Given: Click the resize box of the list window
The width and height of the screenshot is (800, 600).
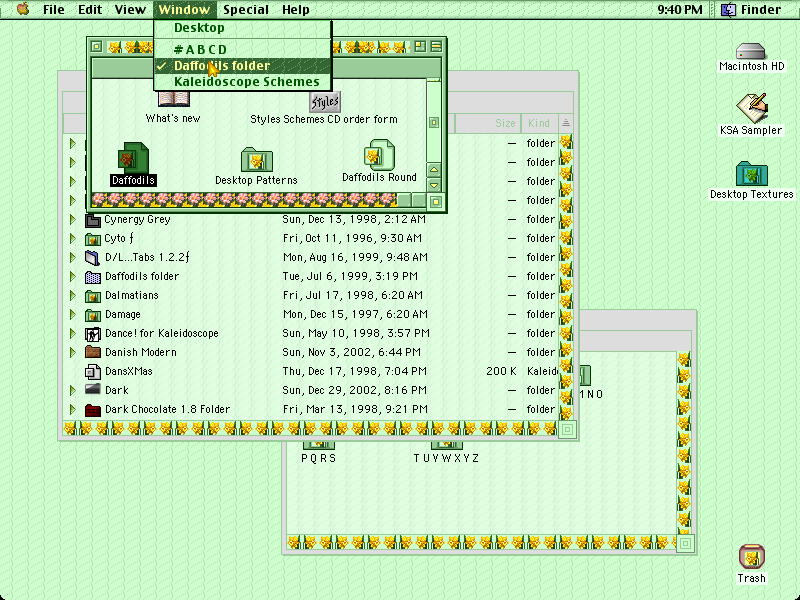Looking at the screenshot, I should point(567,430).
